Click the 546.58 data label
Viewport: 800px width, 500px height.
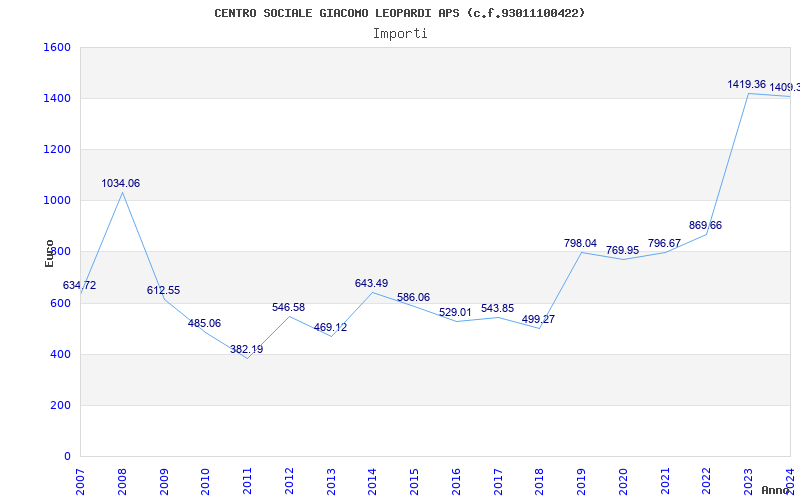288,307
